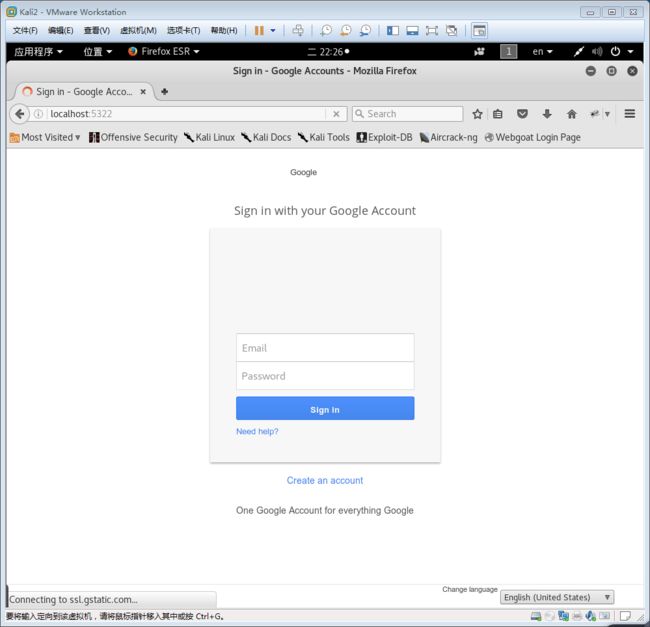Open the 帮助(H) menu
This screenshot has width=650, height=627.
point(224,31)
